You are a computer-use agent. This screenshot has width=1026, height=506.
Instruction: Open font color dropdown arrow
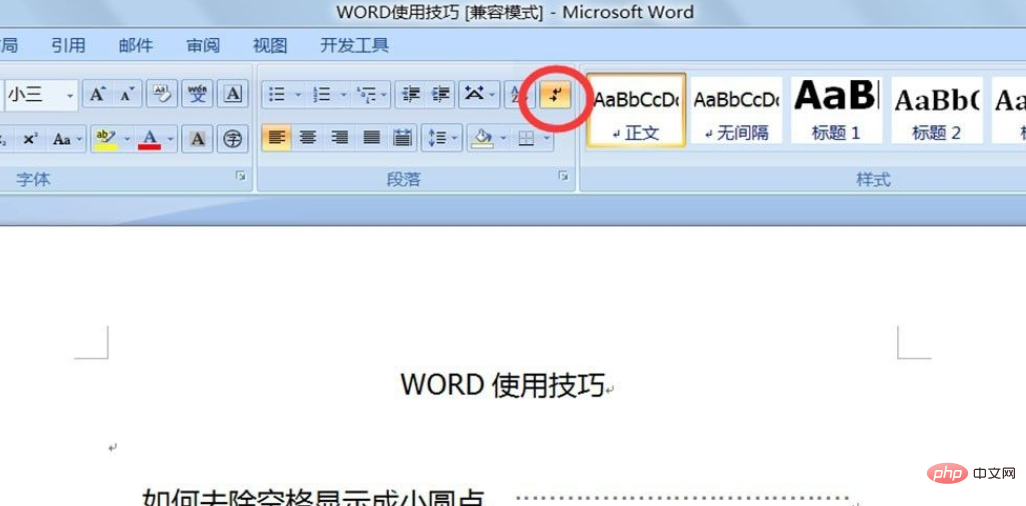pos(171,139)
